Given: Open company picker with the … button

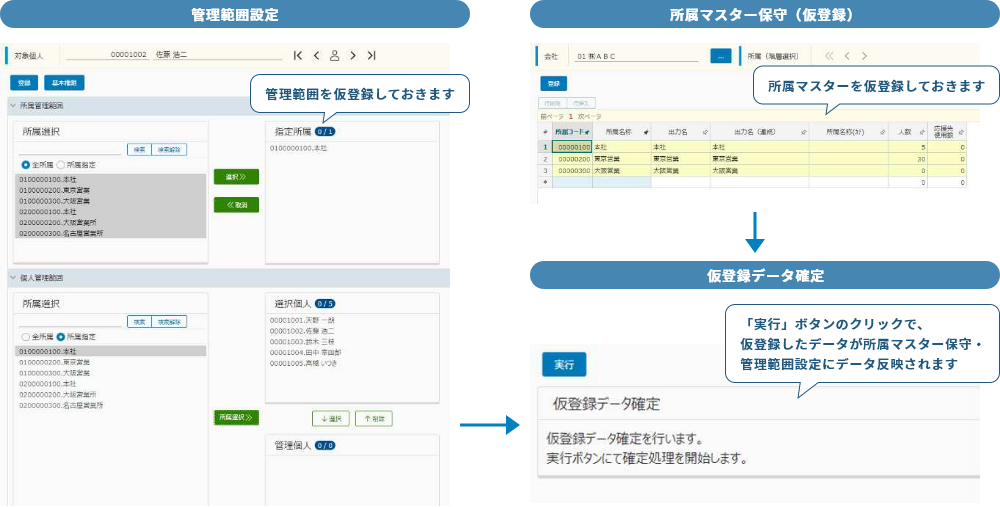Looking at the screenshot, I should point(721,56).
